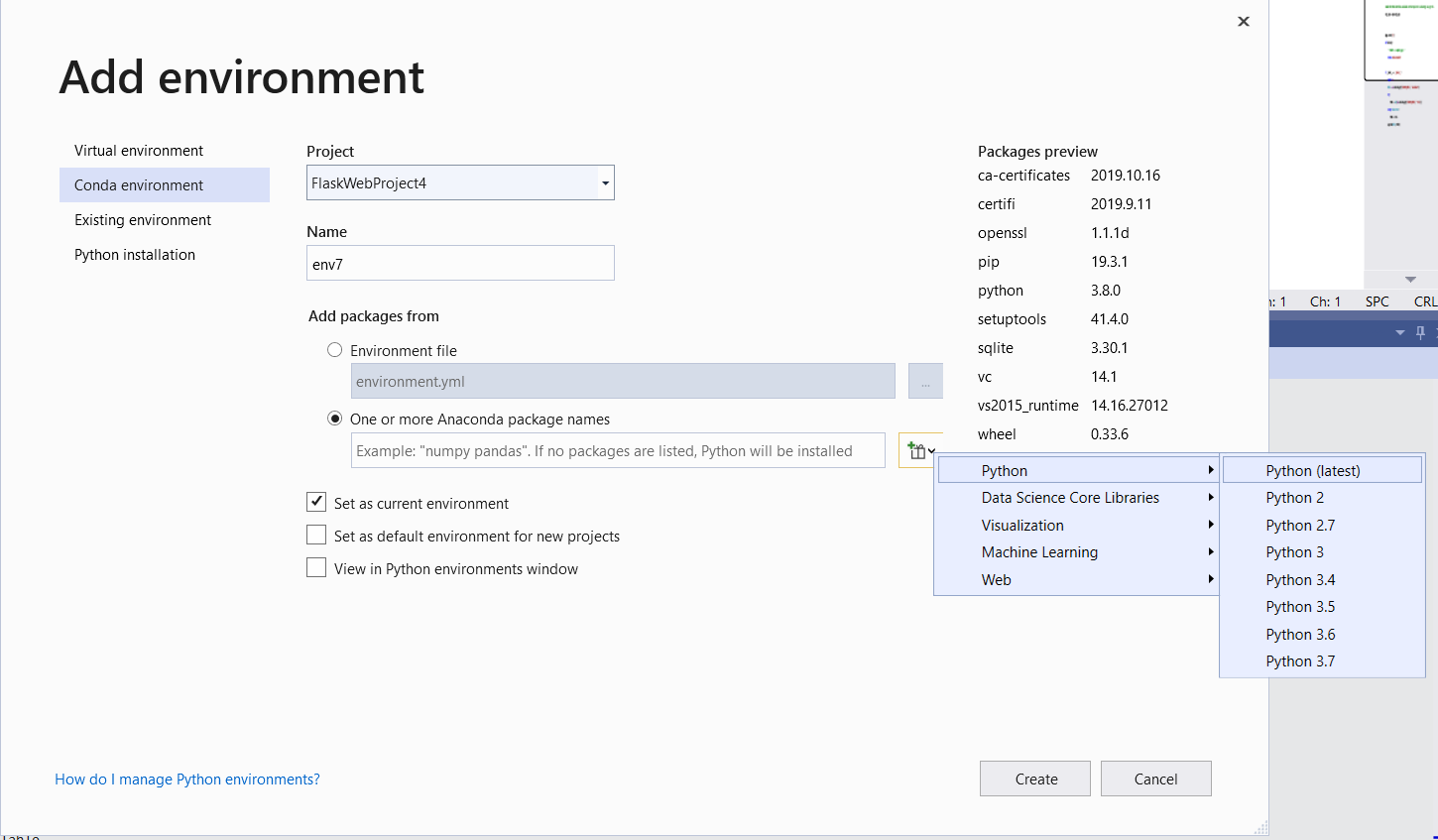Select the Environment file radio button
1438x840 pixels.
(335, 350)
